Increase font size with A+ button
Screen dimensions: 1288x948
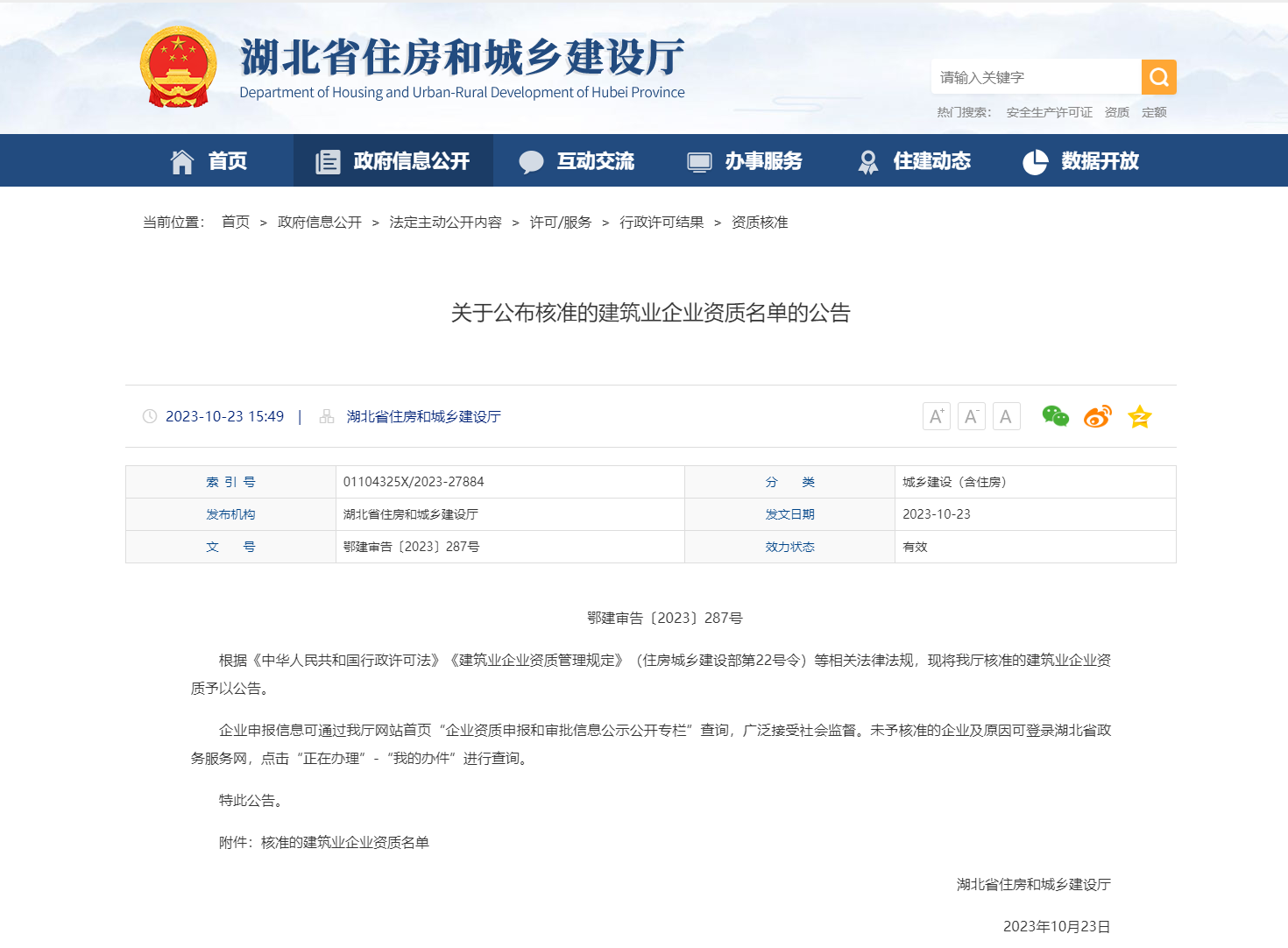point(937,416)
